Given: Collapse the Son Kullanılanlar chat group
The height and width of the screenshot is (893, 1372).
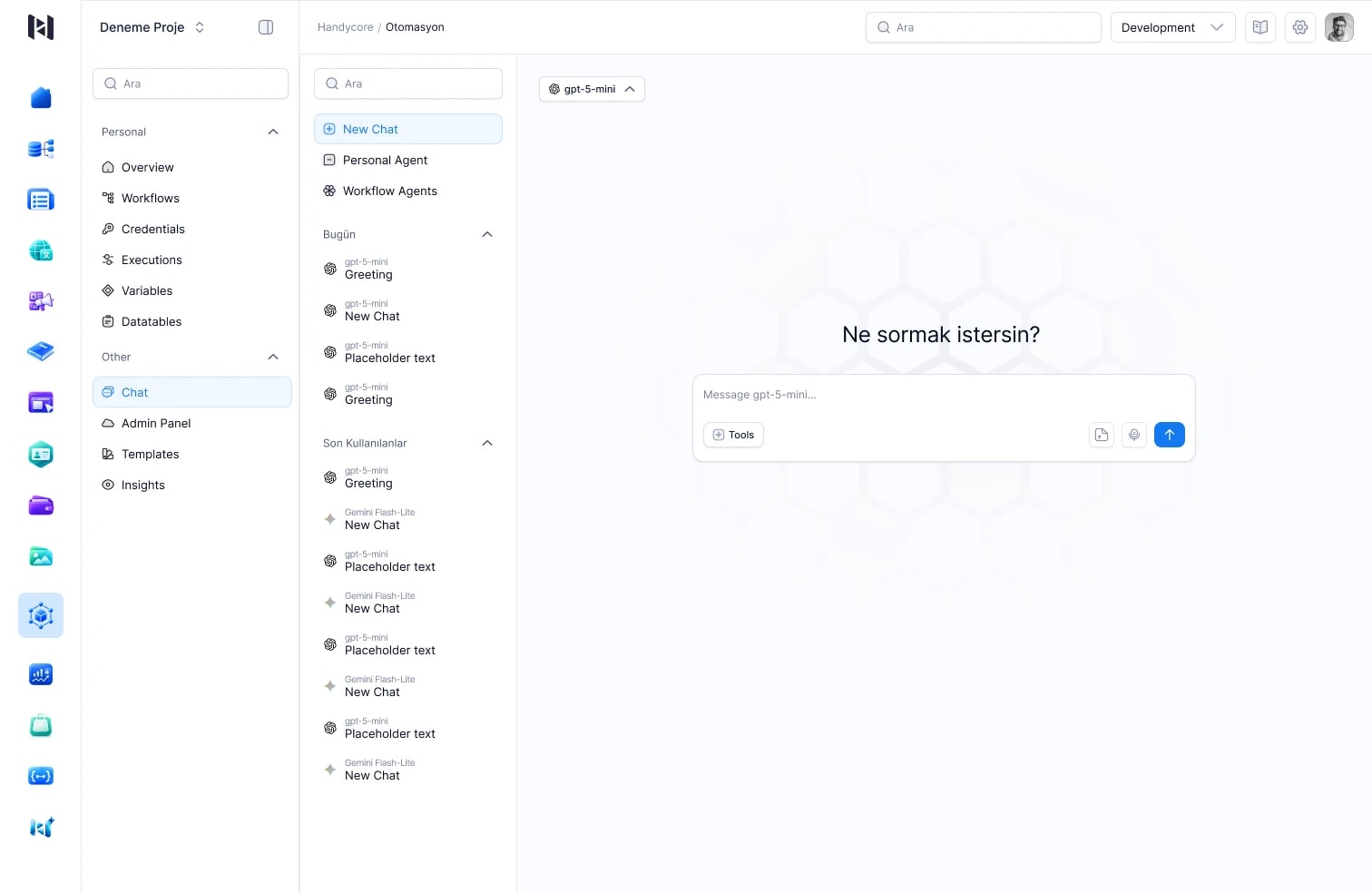Looking at the screenshot, I should [x=487, y=443].
